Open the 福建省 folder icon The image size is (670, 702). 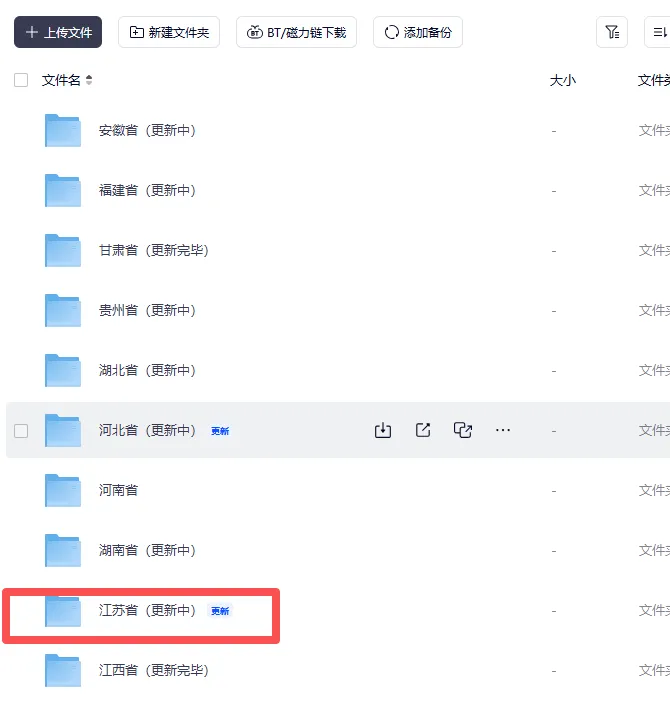[x=63, y=190]
